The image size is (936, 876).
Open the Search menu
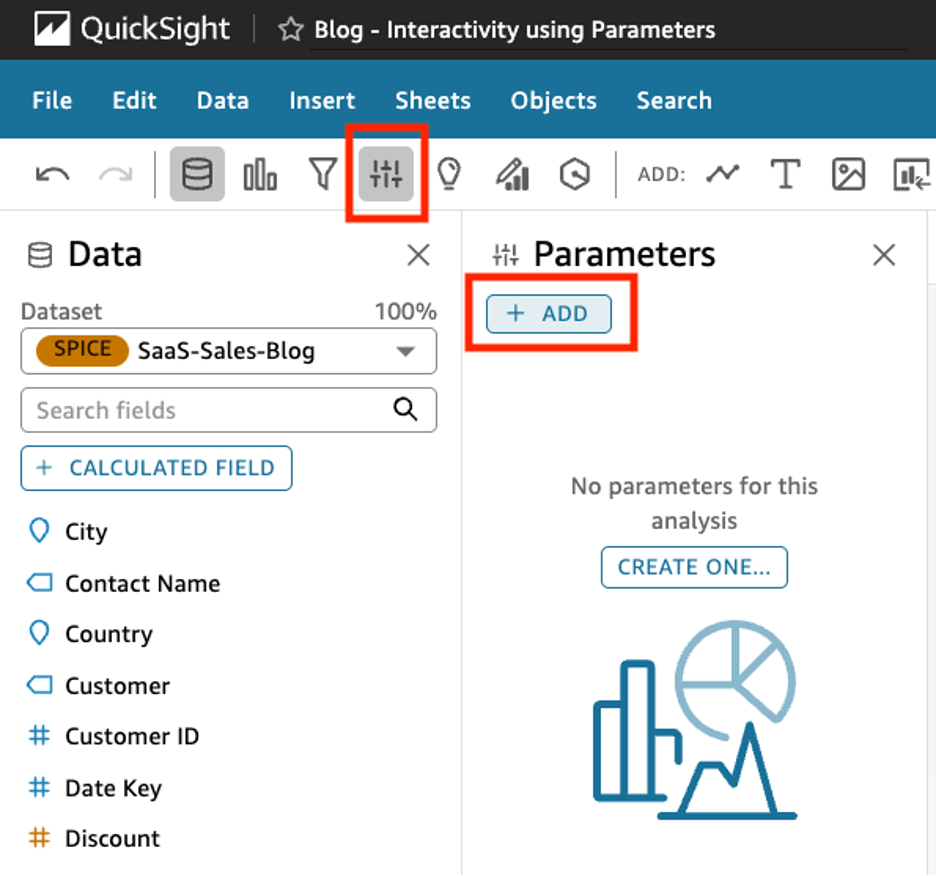(x=674, y=100)
